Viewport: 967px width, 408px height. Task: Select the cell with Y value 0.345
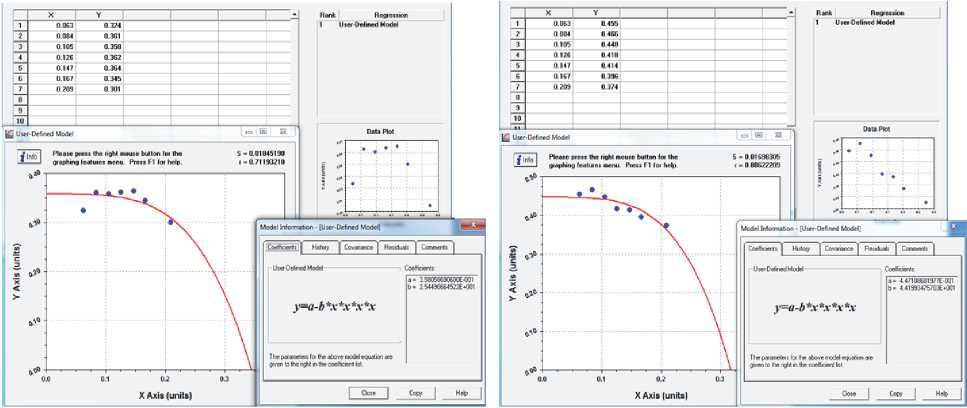pos(99,79)
